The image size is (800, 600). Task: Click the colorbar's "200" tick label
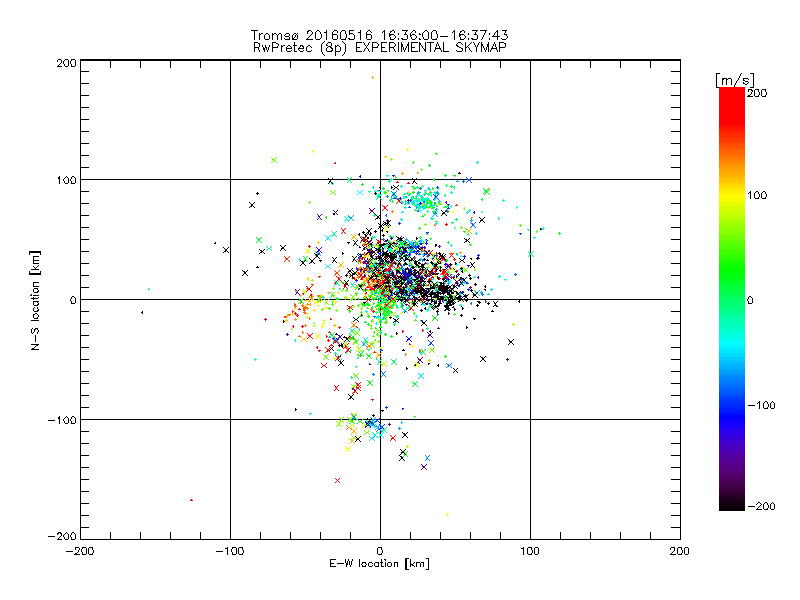coord(757,93)
